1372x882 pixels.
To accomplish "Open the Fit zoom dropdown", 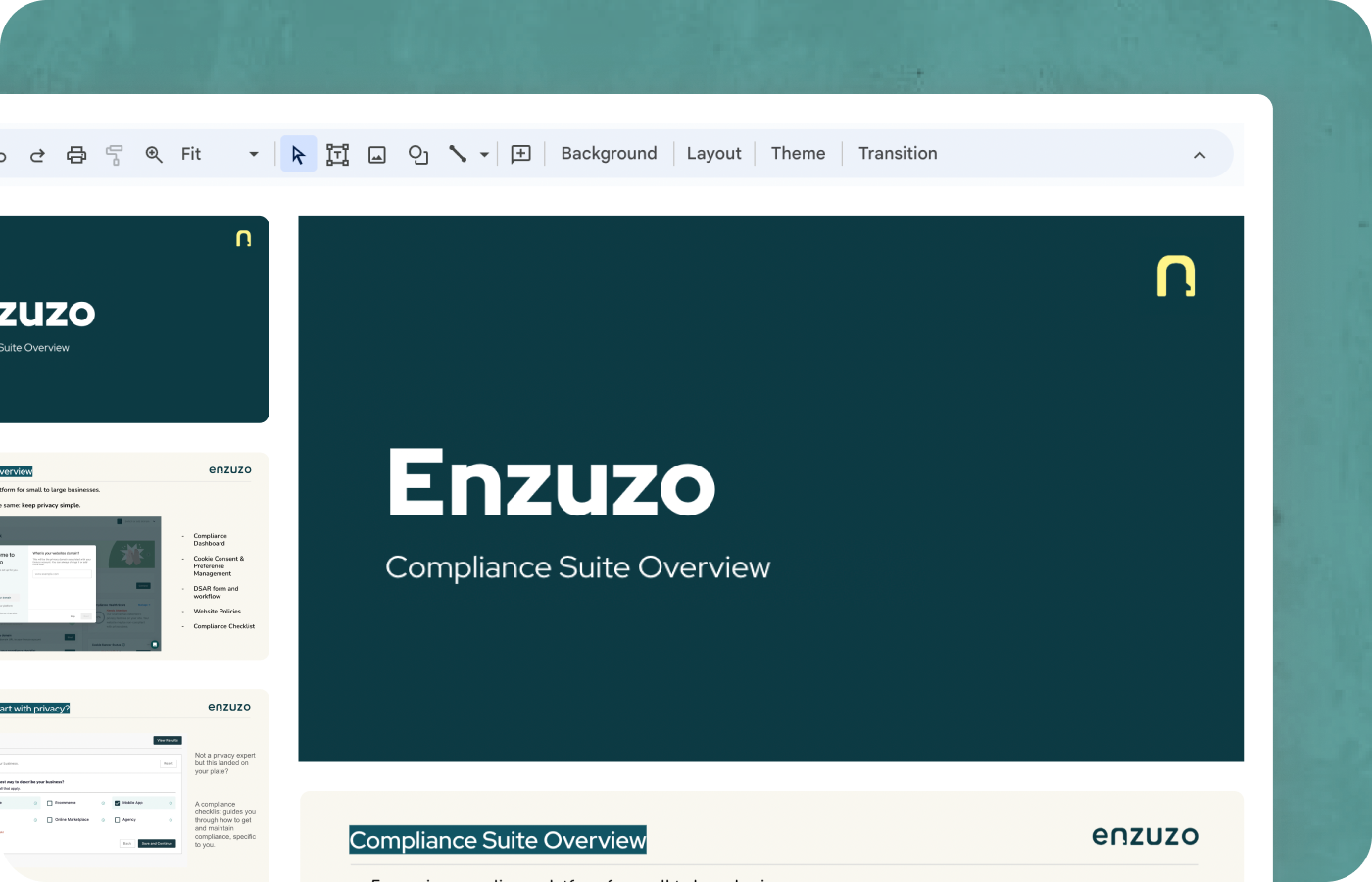I will [x=220, y=154].
